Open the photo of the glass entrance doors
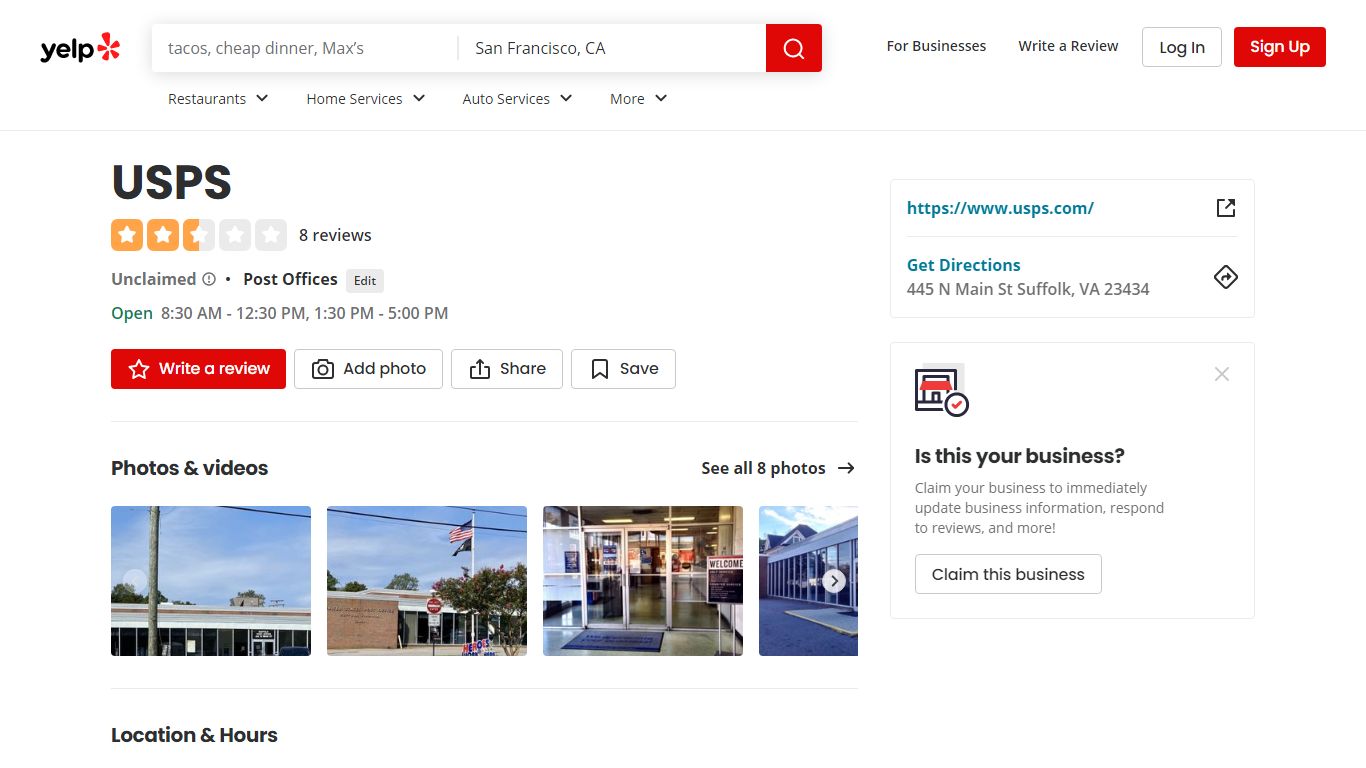The height and width of the screenshot is (768, 1366). tap(643, 581)
